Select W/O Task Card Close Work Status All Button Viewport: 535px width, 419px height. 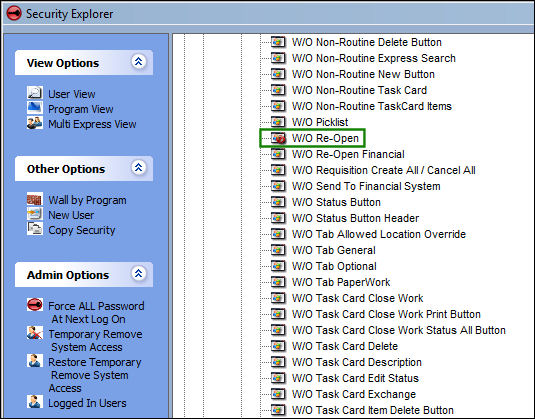(x=399, y=330)
